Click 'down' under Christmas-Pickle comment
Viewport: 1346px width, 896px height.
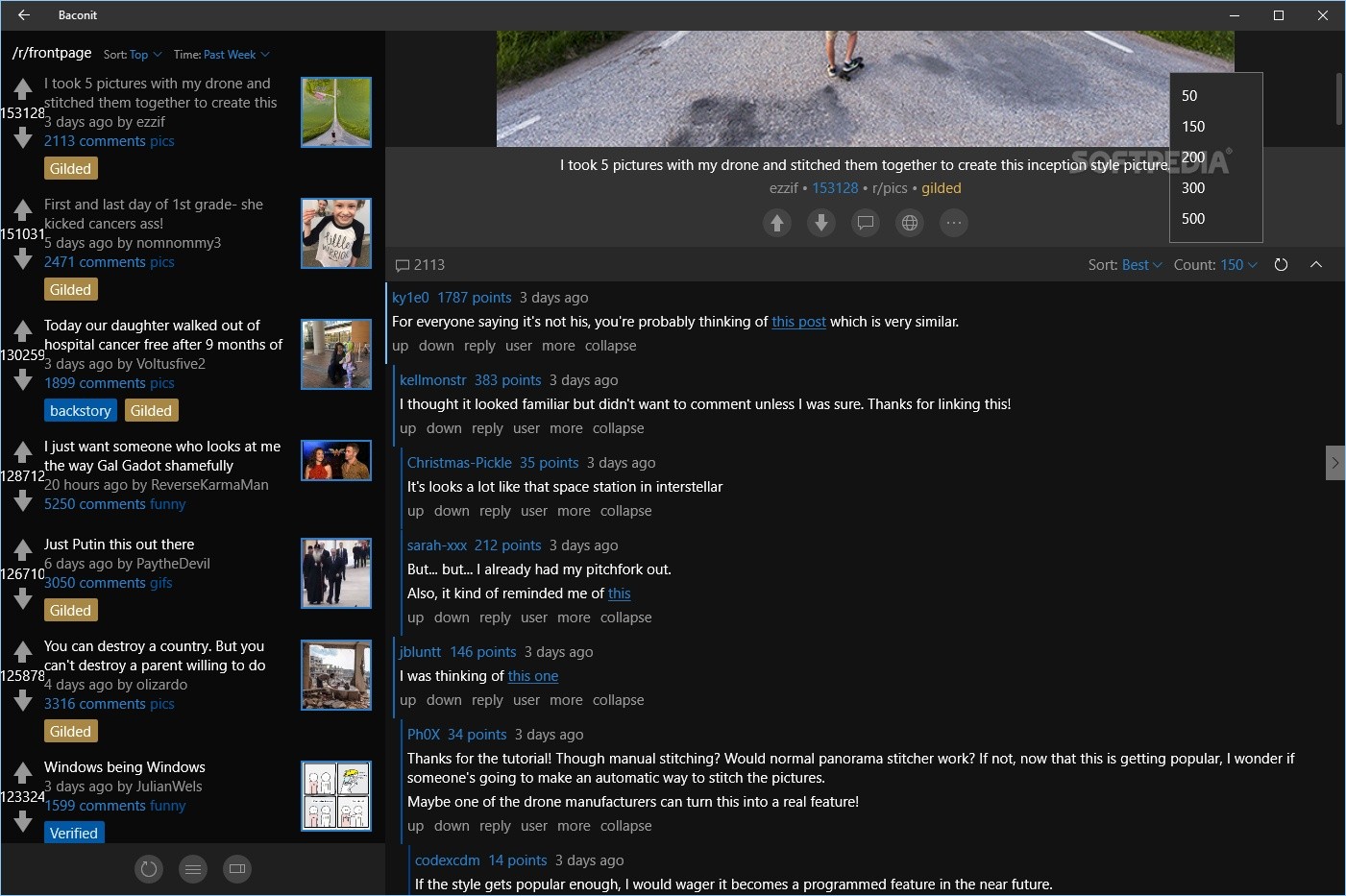(x=452, y=511)
